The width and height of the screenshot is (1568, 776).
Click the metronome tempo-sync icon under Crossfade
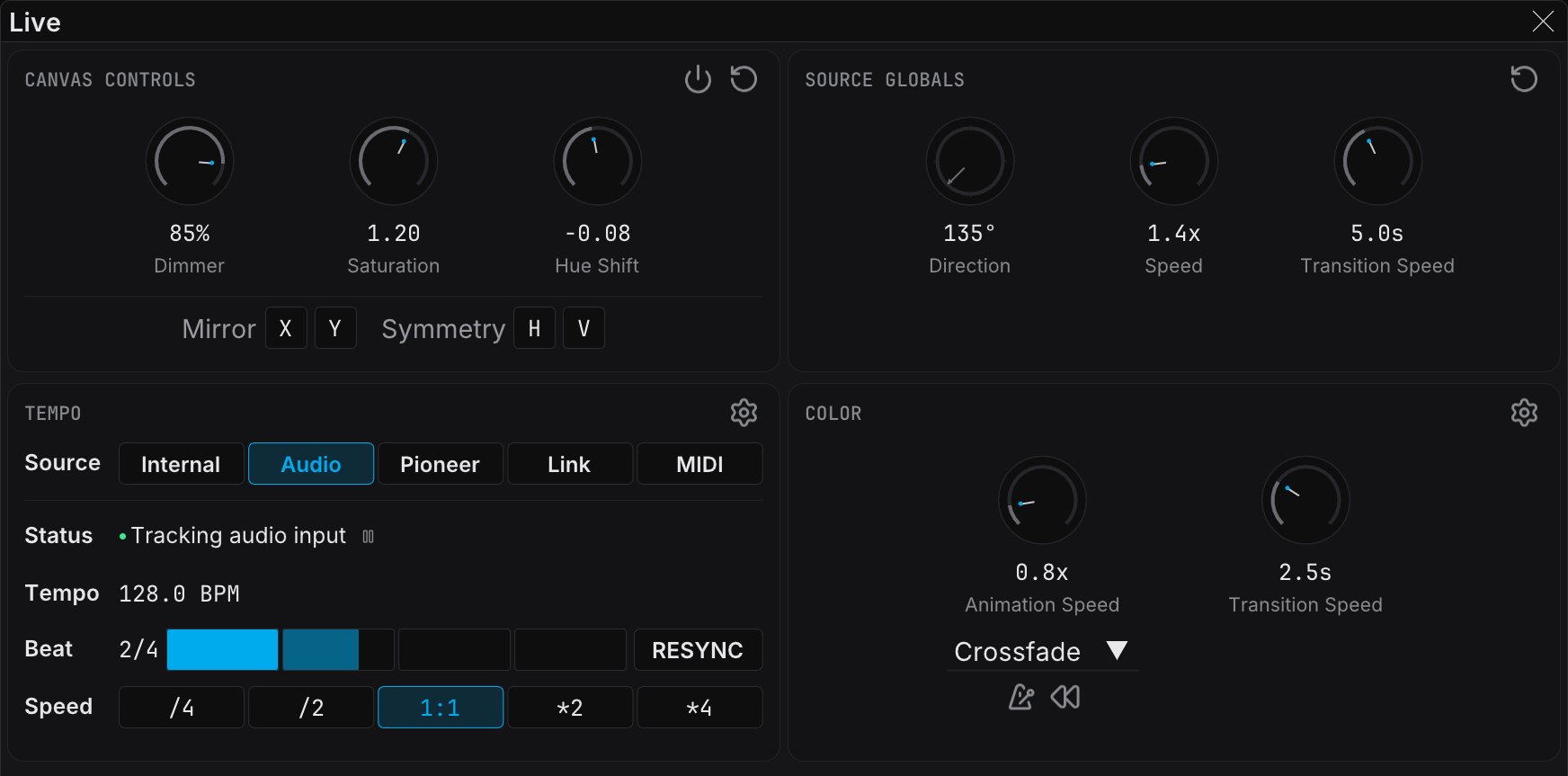pos(1021,697)
